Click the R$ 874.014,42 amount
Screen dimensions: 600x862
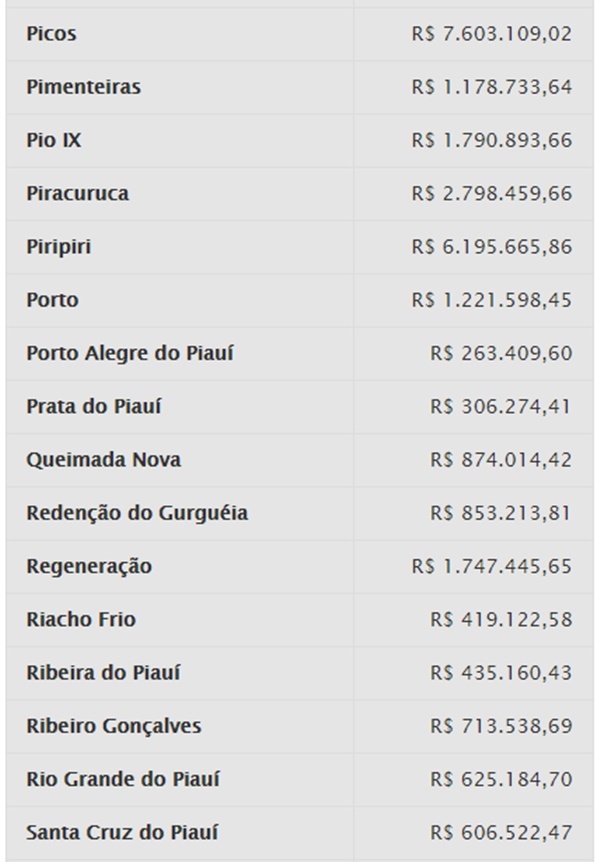(x=501, y=460)
